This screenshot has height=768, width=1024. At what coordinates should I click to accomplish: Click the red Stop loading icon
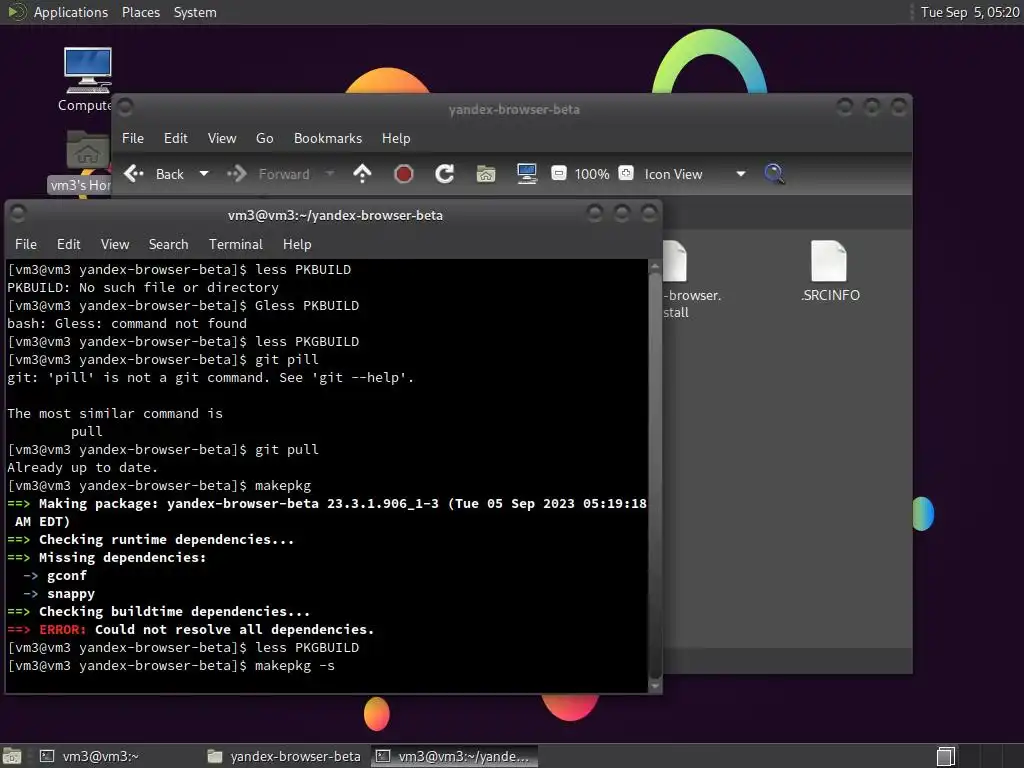pos(404,174)
